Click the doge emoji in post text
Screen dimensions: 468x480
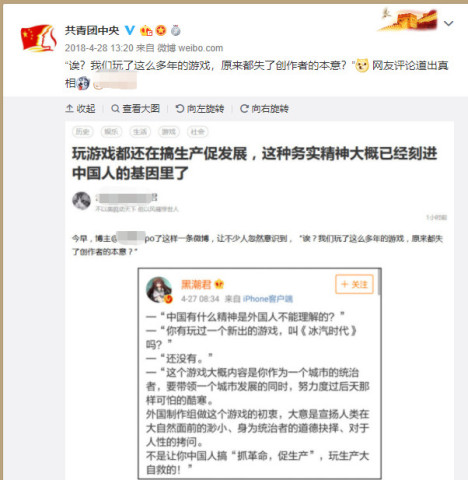pyautogui.click(x=362, y=65)
